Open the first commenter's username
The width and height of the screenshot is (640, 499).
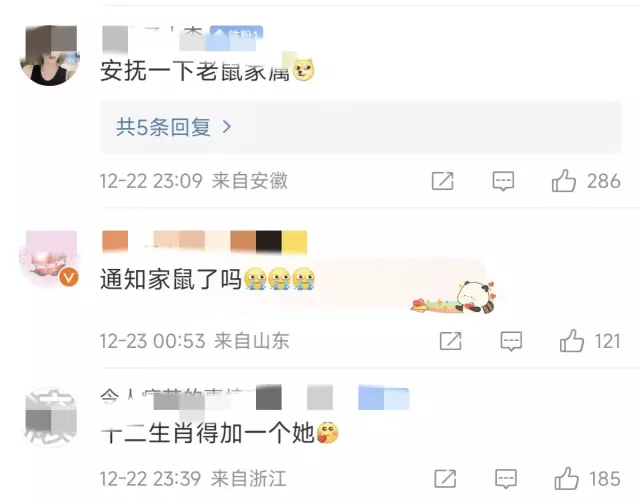coord(154,38)
